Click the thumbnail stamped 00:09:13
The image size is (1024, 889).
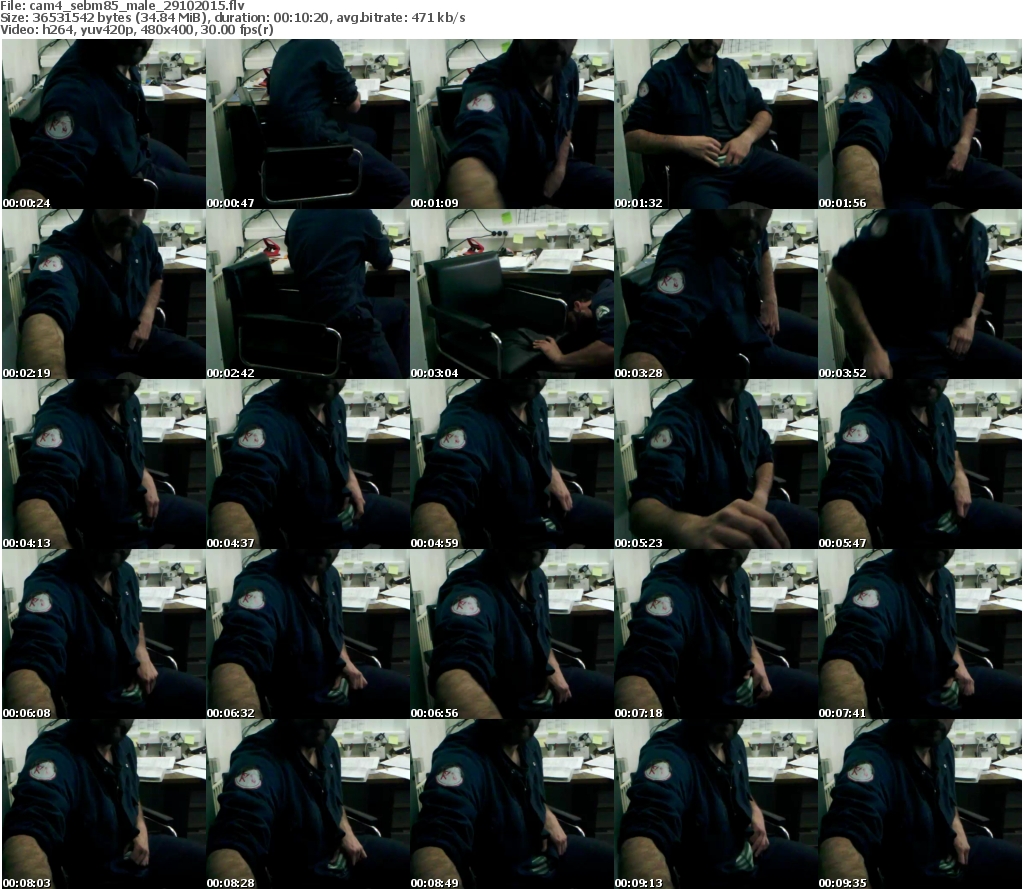tap(716, 803)
